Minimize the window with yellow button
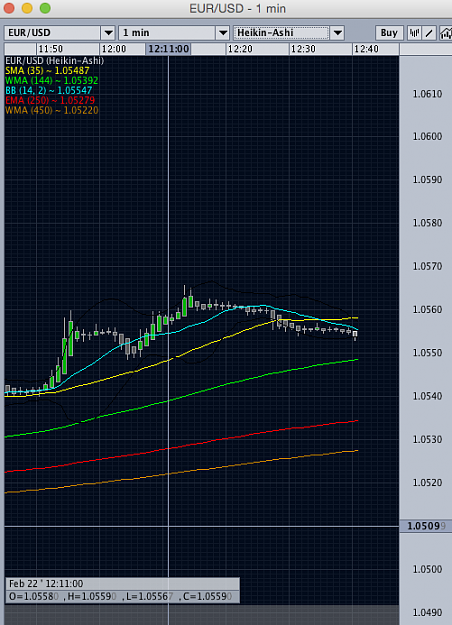Screen dimensions: 452x625 27,8
